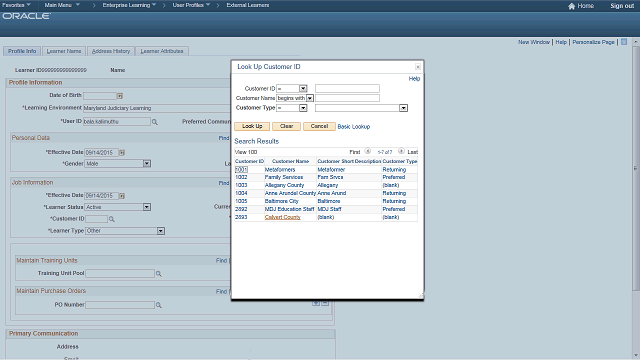Sort by Customer Short Description header
This screenshot has width=640, height=360.
coord(349,161)
